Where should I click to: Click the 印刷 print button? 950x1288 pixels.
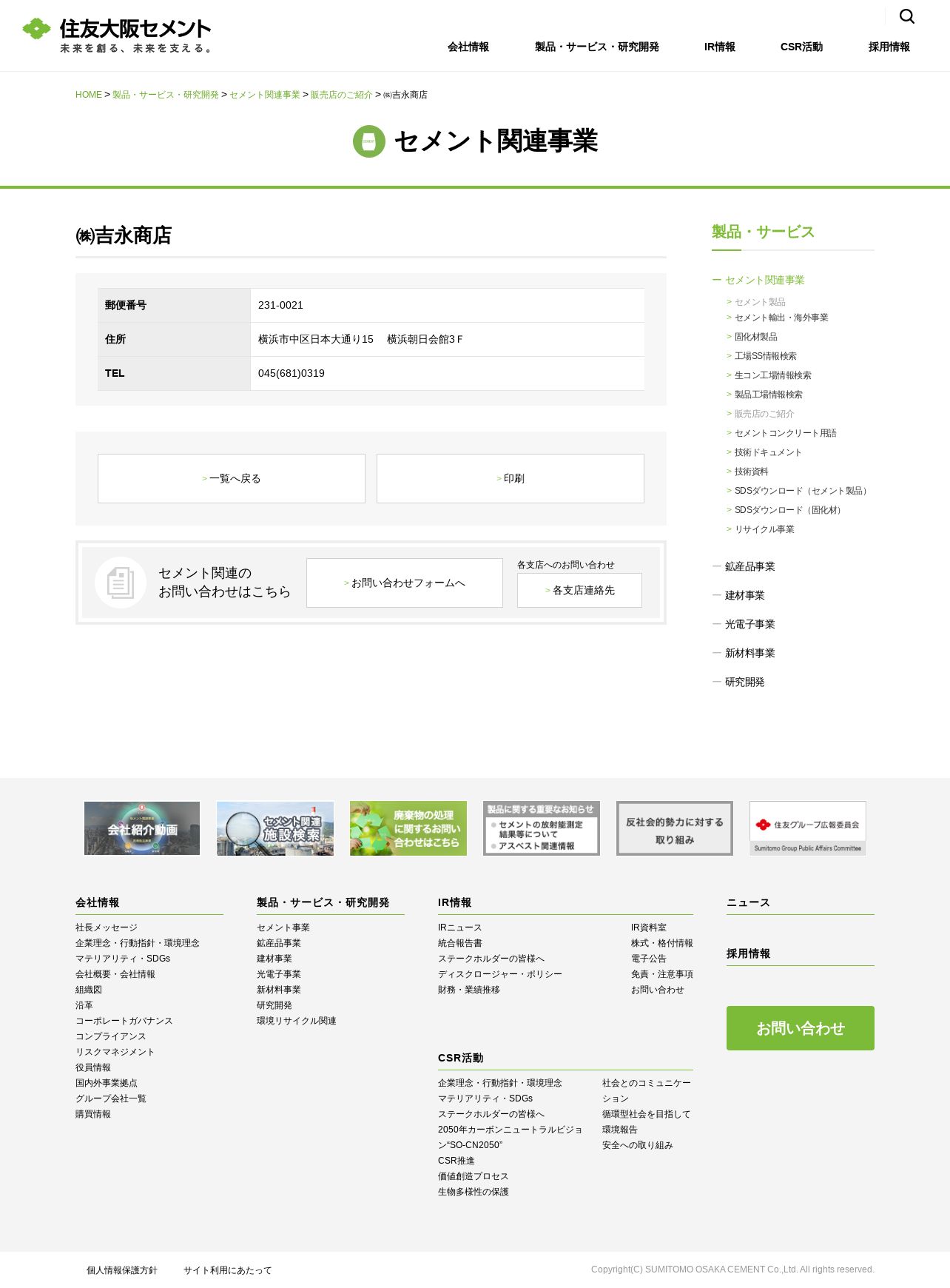tap(511, 478)
